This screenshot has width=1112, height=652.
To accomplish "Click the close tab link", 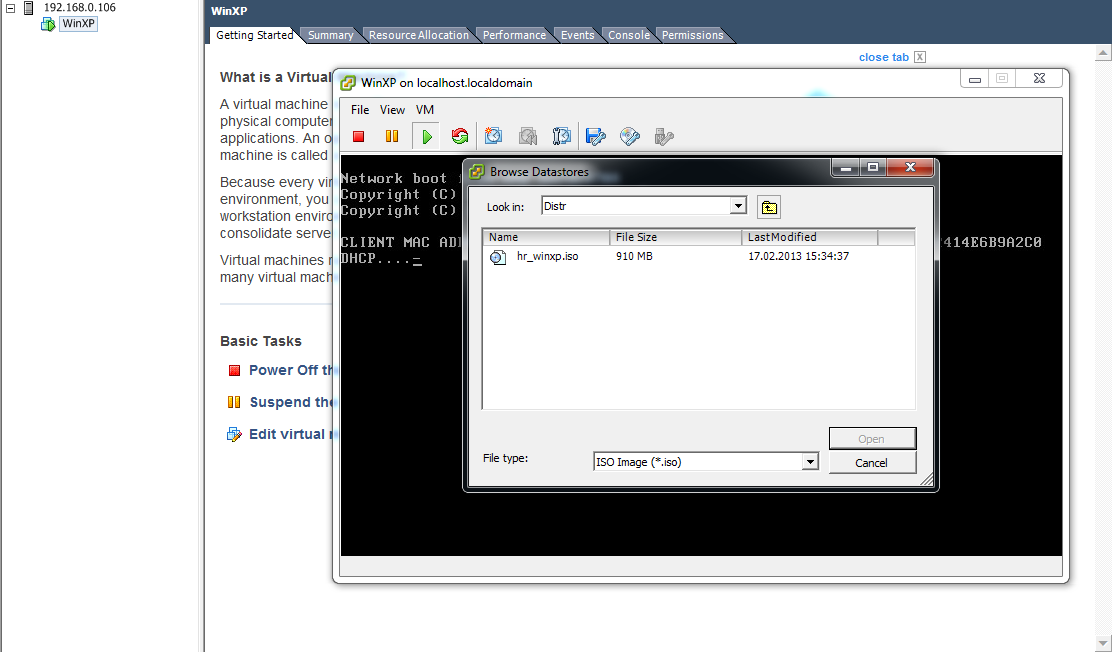I will [x=884, y=57].
